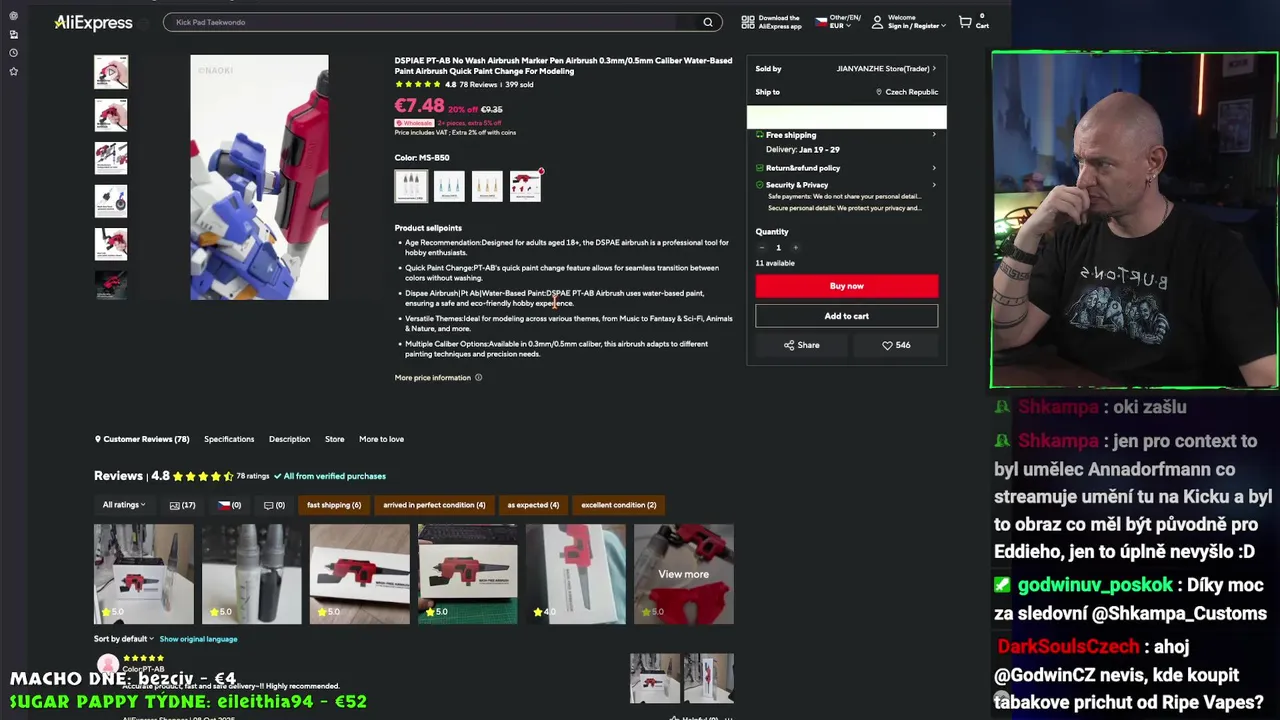Toggle fast shipping (6) review filter
Image resolution: width=1280 pixels, height=720 pixels.
pyautogui.click(x=334, y=505)
